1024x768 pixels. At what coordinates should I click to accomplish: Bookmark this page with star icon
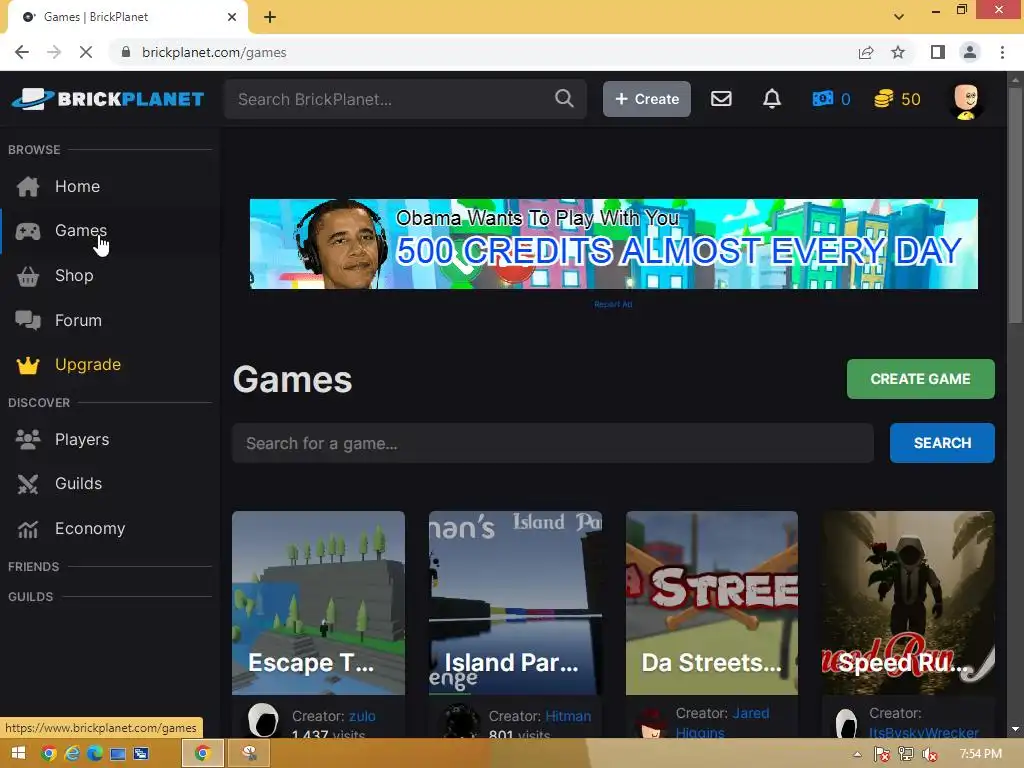point(898,52)
